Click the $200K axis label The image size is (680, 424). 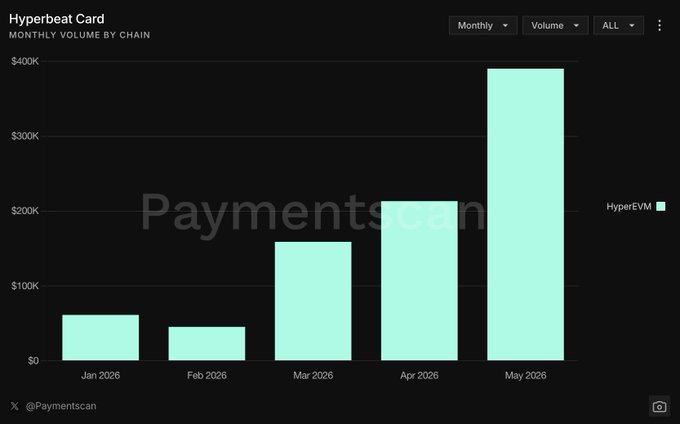coord(25,211)
